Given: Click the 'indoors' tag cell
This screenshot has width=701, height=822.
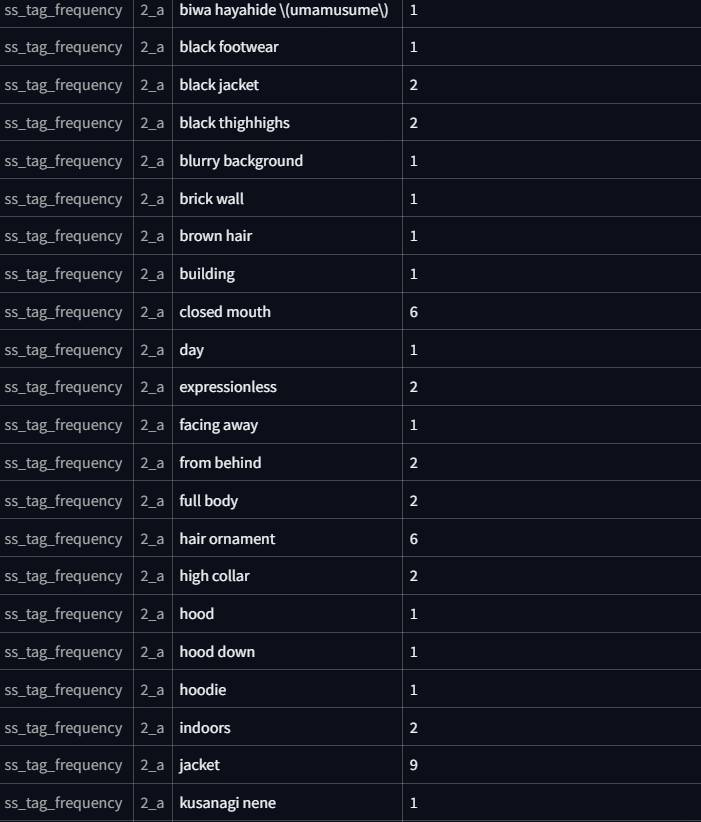Looking at the screenshot, I should [x=205, y=728].
